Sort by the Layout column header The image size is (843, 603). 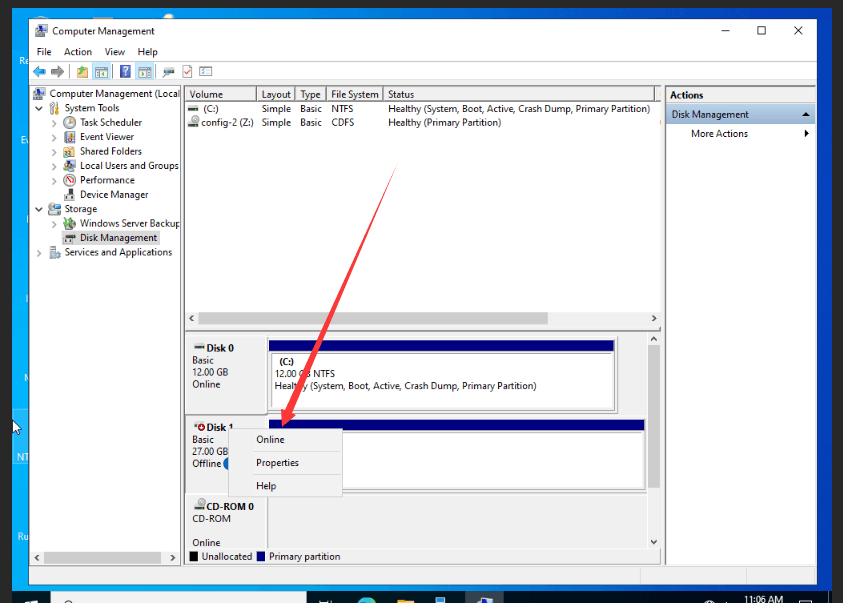click(x=276, y=94)
